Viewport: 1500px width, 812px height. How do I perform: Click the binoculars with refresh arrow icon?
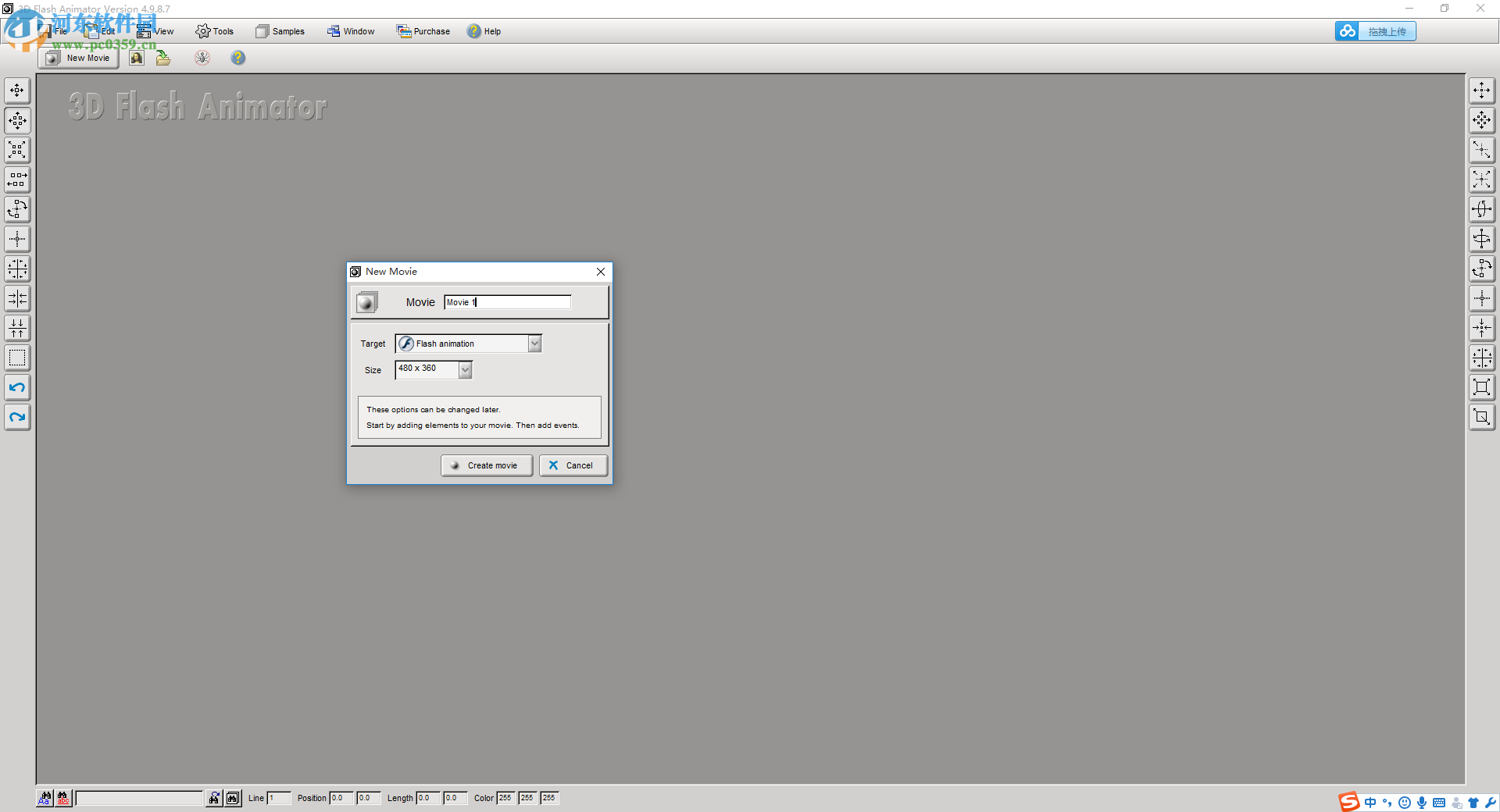pyautogui.click(x=214, y=798)
